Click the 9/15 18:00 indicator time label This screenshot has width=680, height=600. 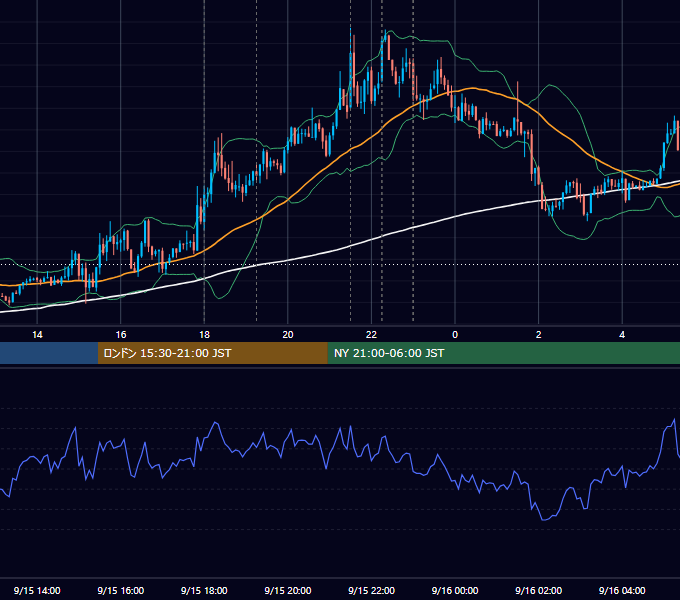coord(204,590)
